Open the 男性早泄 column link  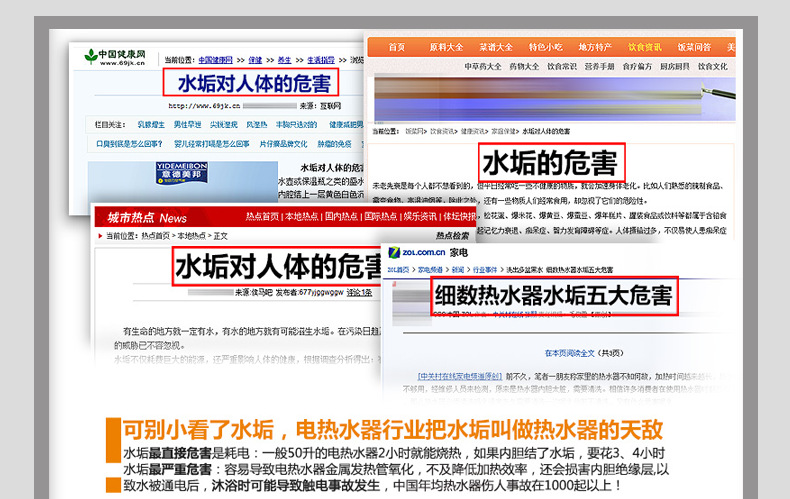pyautogui.click(x=187, y=124)
